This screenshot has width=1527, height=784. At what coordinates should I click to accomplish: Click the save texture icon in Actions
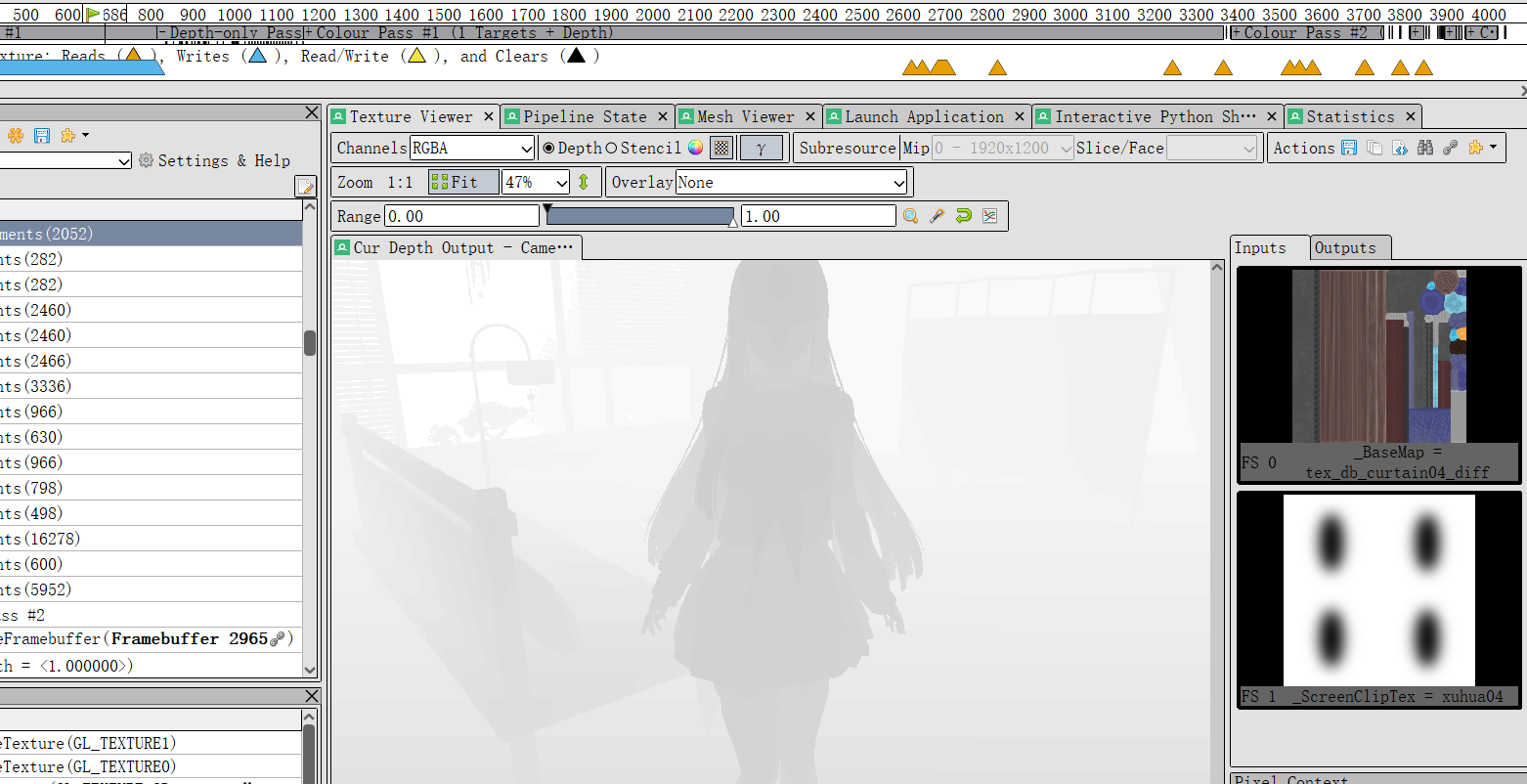pos(1349,148)
